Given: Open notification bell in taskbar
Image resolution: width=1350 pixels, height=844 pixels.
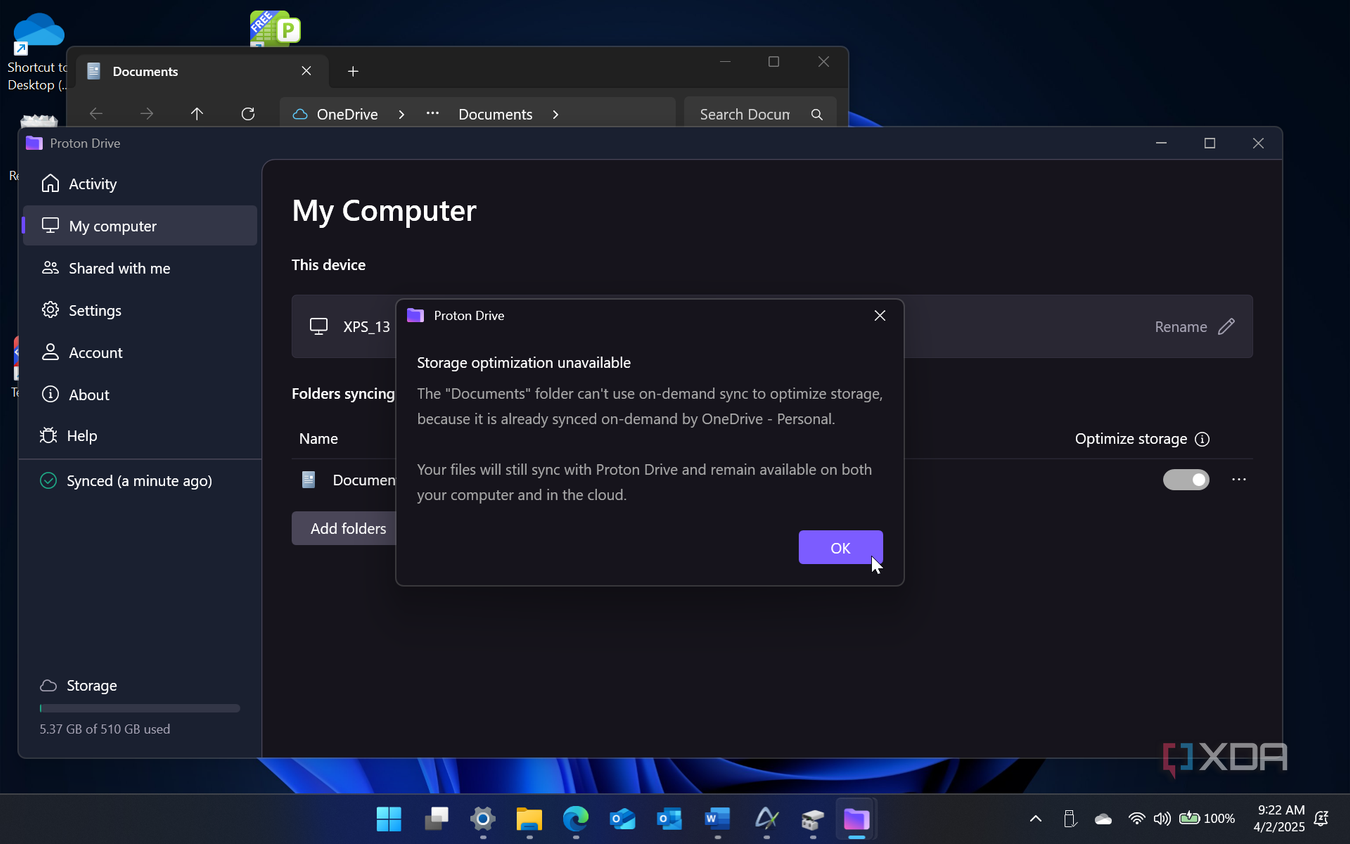Looking at the screenshot, I should pos(1322,819).
